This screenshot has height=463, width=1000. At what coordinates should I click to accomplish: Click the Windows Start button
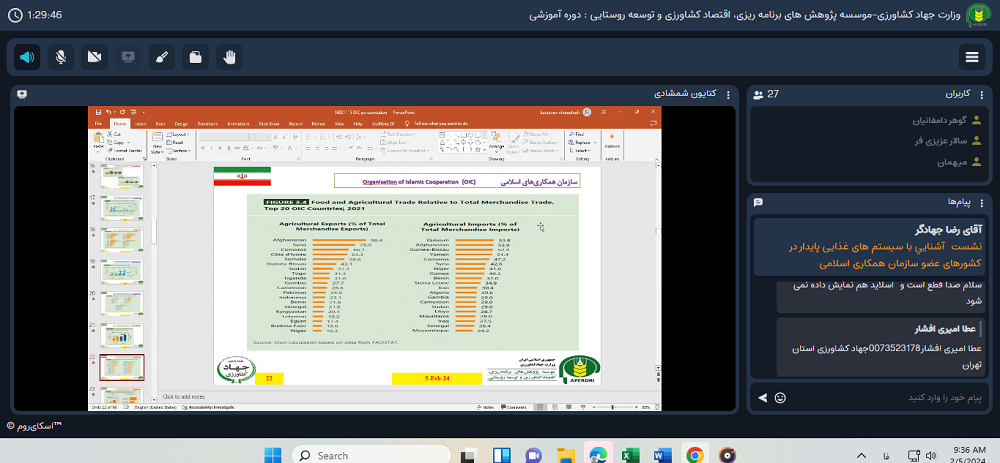[272, 455]
